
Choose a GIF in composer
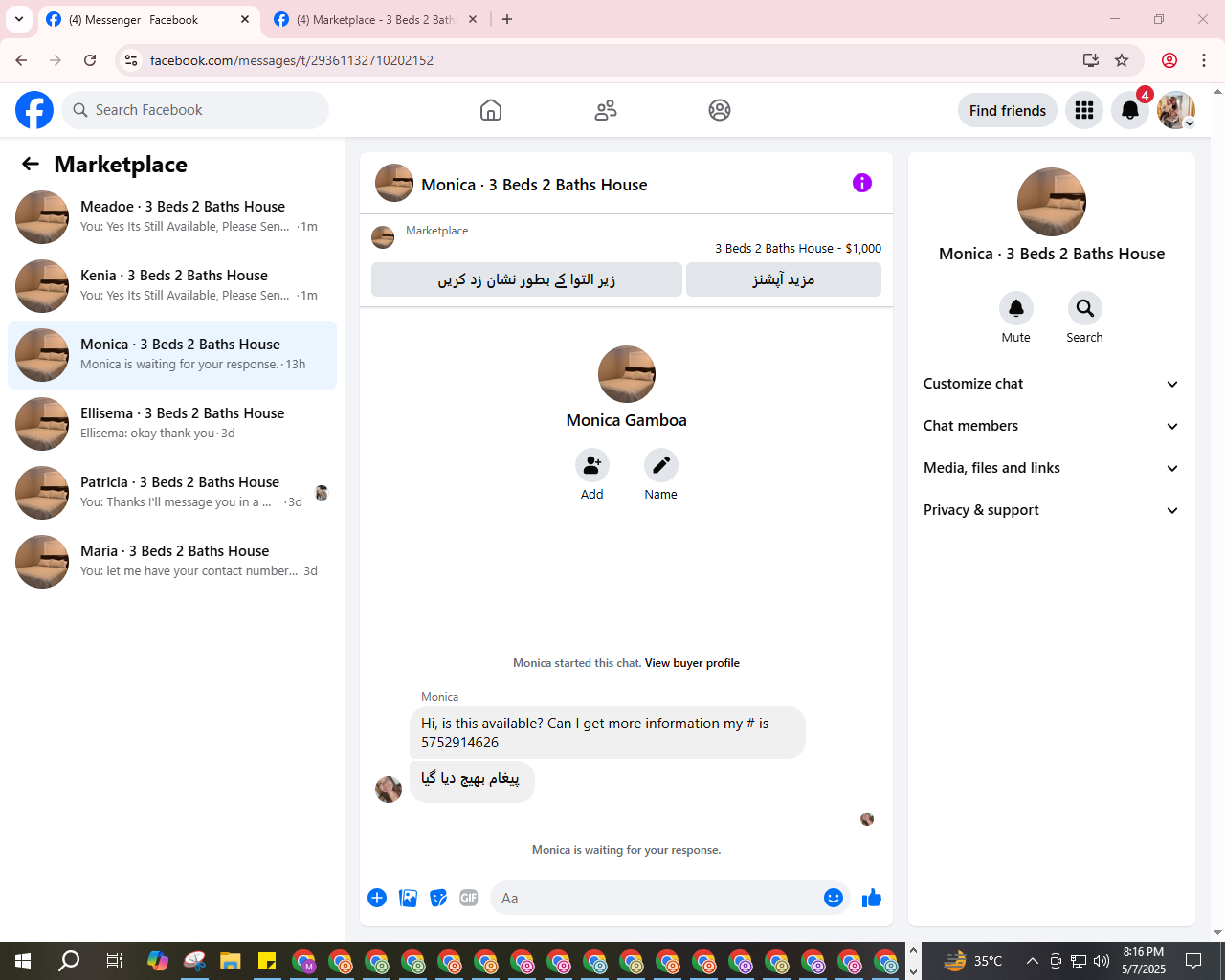point(469,898)
